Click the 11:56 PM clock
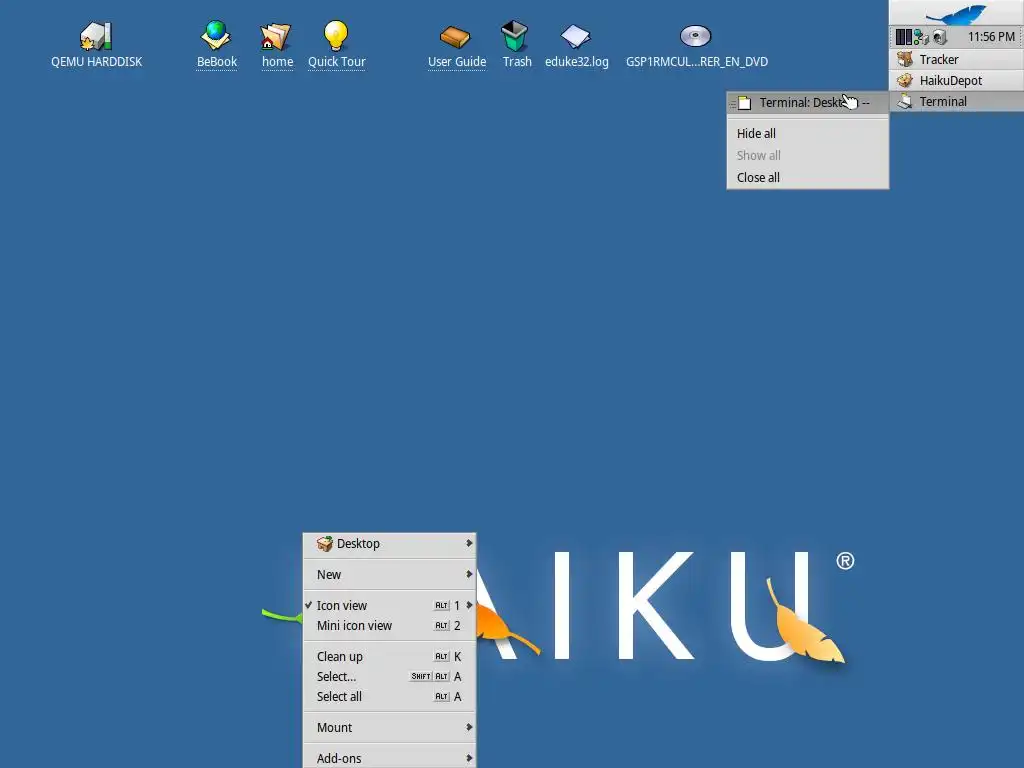The height and width of the screenshot is (768, 1024). point(991,37)
